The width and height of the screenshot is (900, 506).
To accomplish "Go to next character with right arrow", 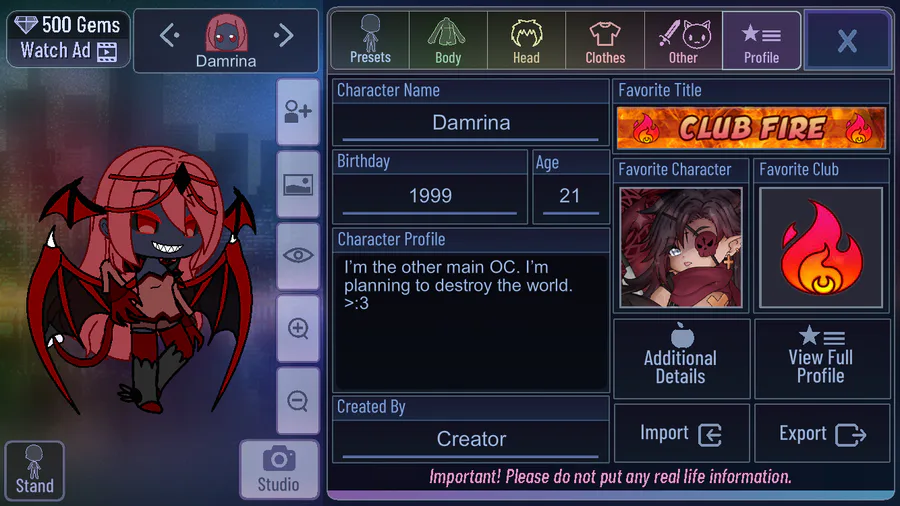I will (284, 36).
